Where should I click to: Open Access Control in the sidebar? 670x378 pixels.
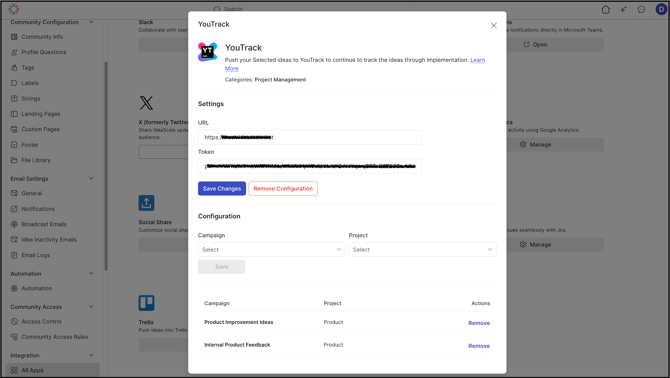pyautogui.click(x=41, y=322)
